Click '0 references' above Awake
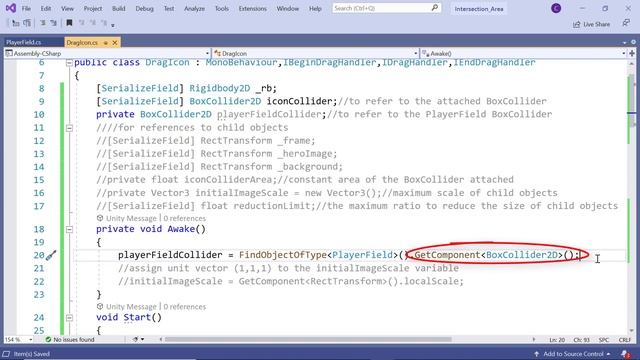This screenshot has height=360, width=640. point(184,218)
